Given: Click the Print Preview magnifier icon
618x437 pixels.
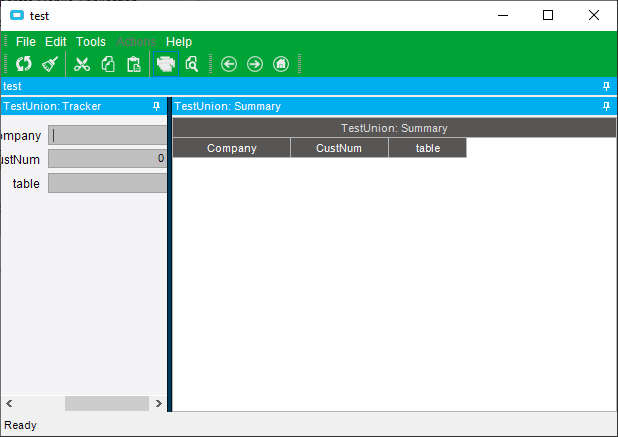Looking at the screenshot, I should 192,64.
